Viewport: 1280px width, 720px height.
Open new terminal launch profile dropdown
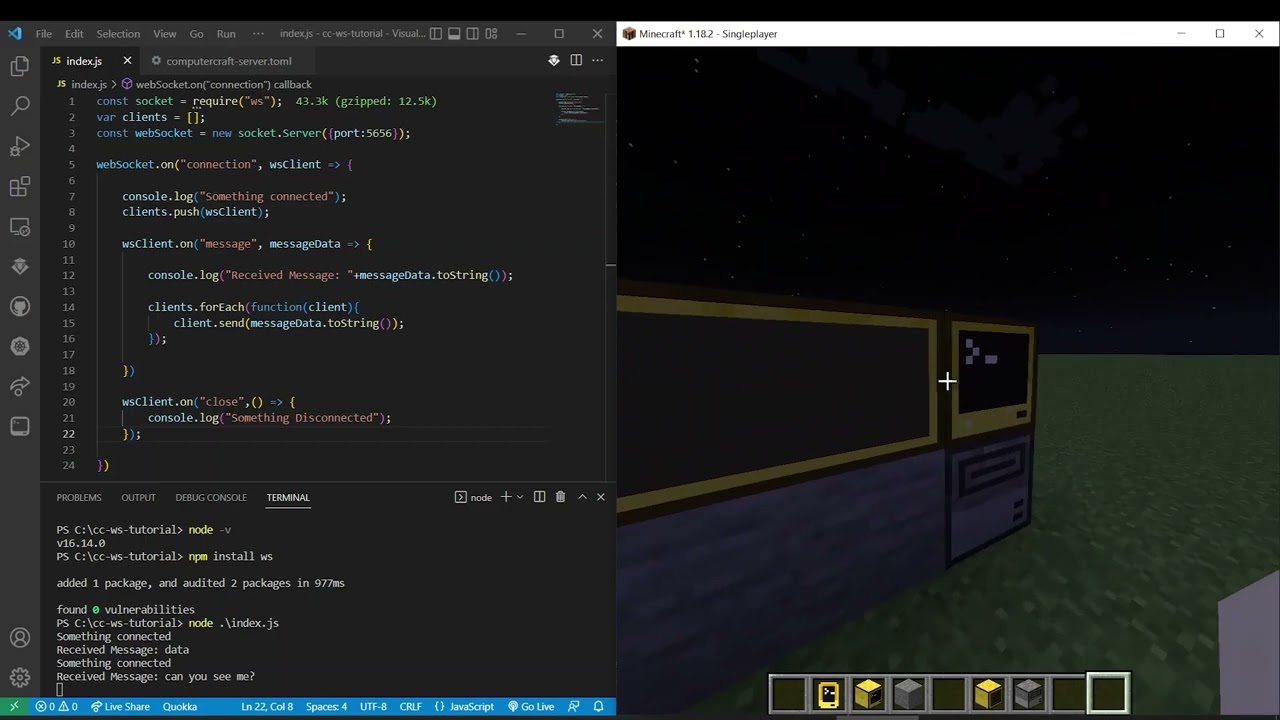coord(519,497)
